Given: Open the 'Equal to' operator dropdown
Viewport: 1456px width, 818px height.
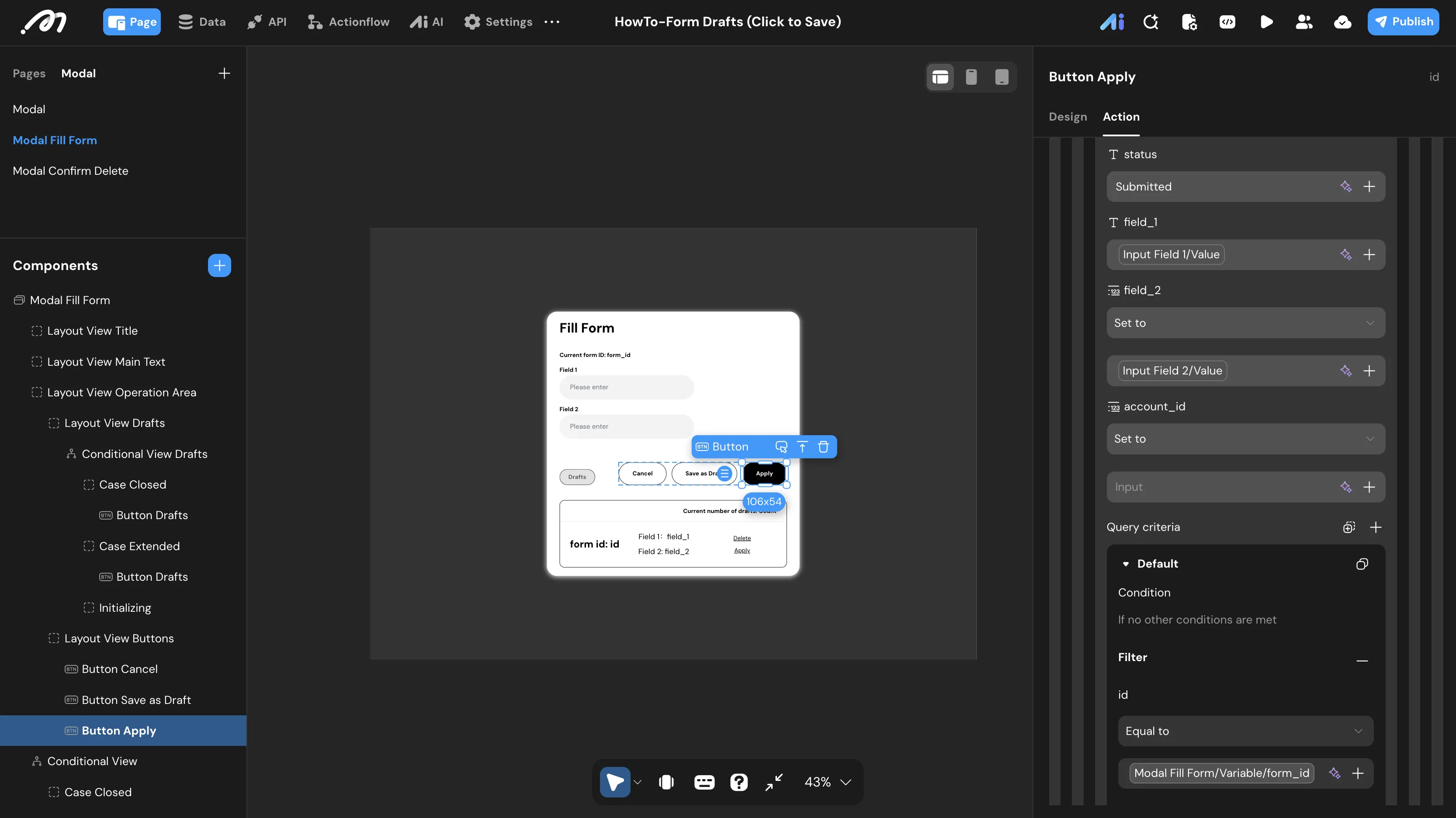Looking at the screenshot, I should tap(1245, 731).
